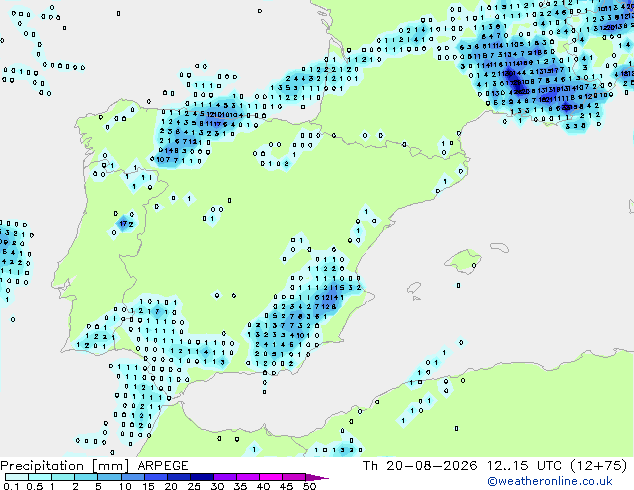Click the 'Th' weekday label

(x=370, y=466)
